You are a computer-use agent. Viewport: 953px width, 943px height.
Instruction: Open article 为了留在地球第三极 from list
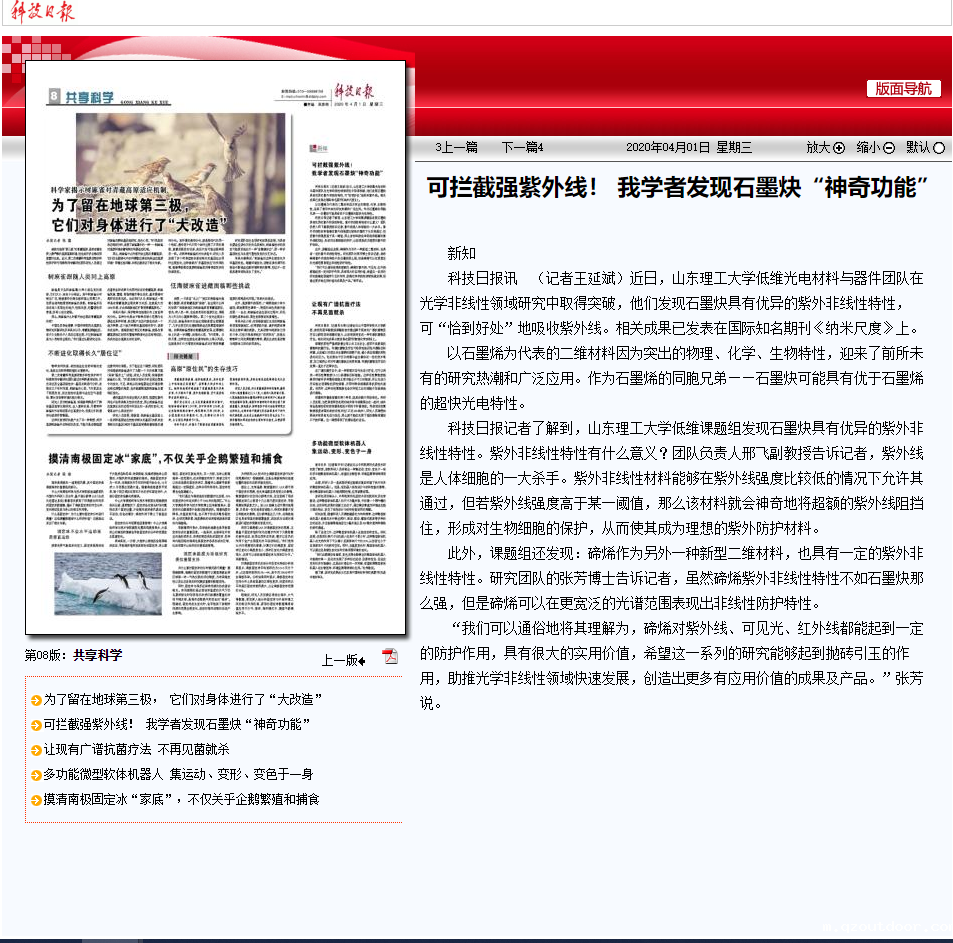click(x=176, y=699)
